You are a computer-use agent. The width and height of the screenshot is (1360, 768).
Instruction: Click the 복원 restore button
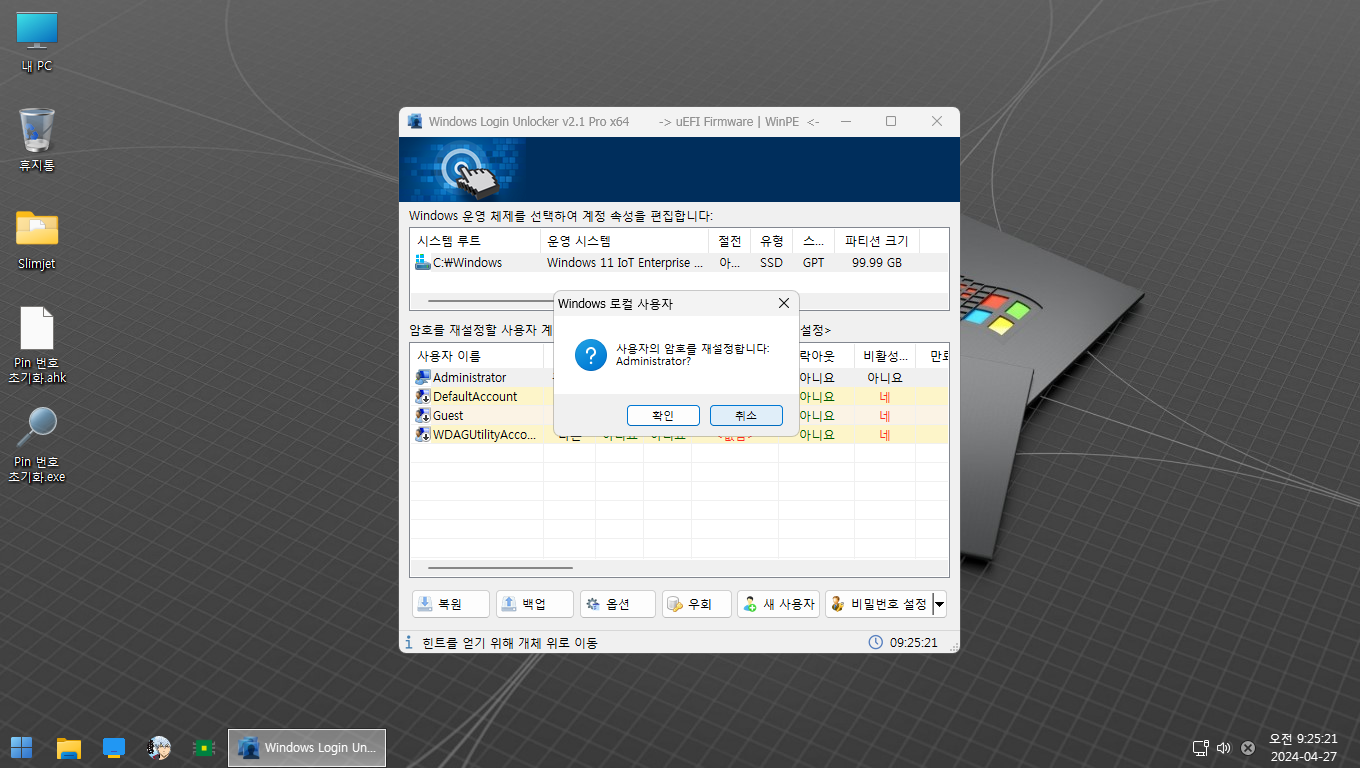point(451,604)
